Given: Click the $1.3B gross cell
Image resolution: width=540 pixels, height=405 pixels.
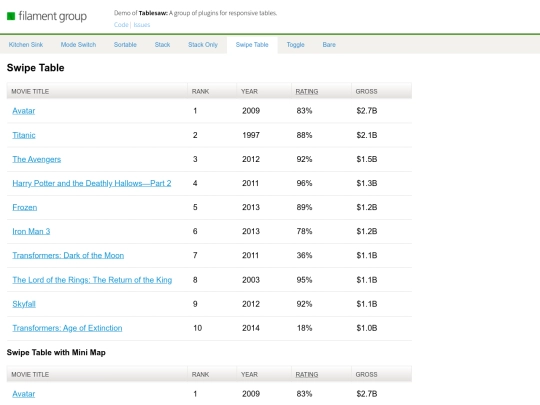Looking at the screenshot, I should coord(367,183).
